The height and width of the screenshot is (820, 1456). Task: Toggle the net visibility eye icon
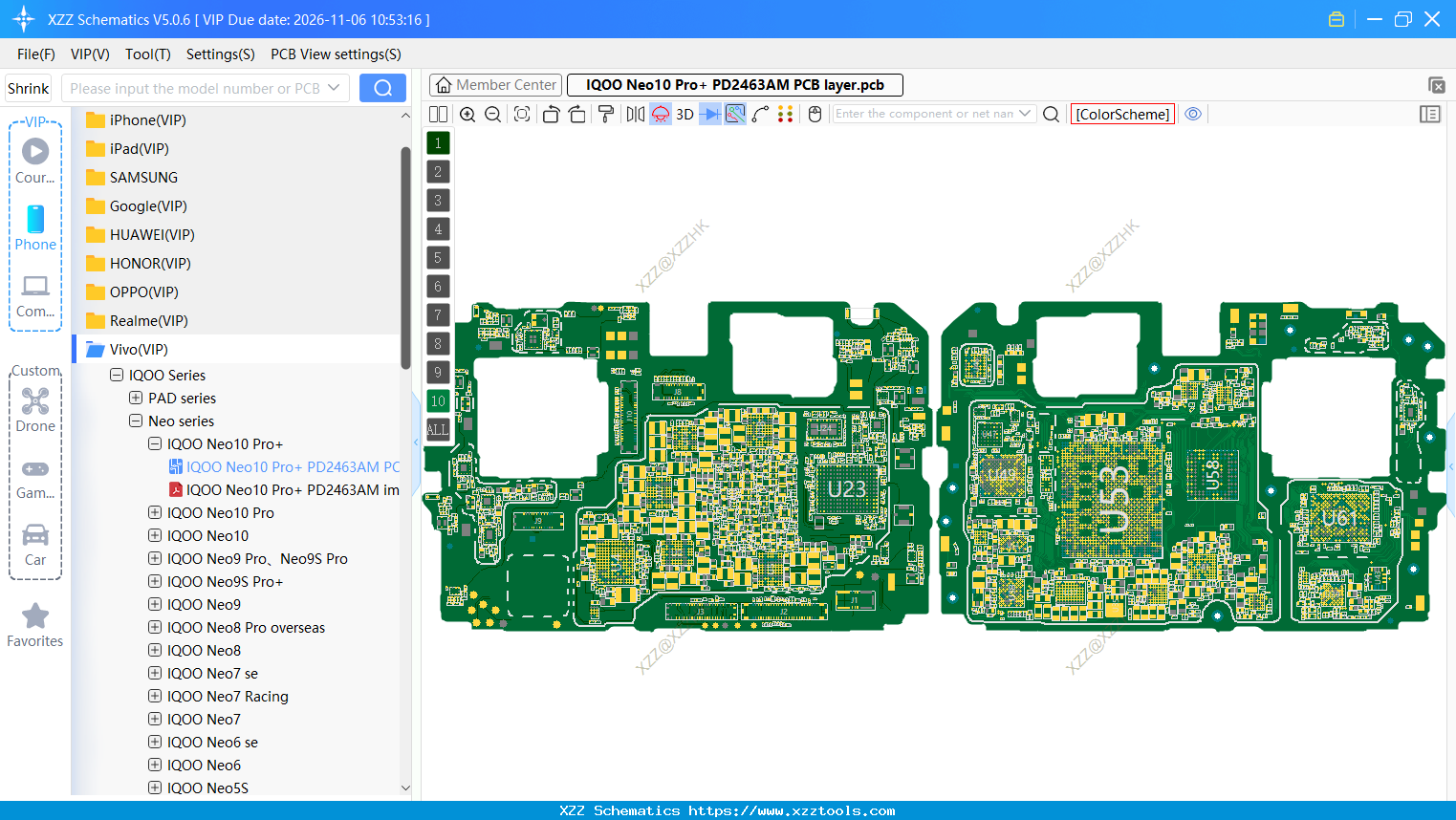click(x=1193, y=113)
